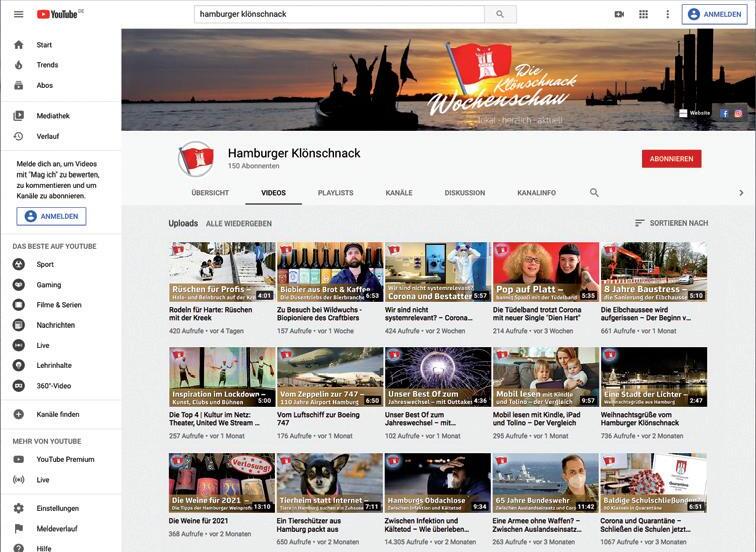Click title Weihnachtsgrüße vom Hamburger Klönschnack
Screen dimensions: 756x552
pyautogui.click(x=640, y=418)
